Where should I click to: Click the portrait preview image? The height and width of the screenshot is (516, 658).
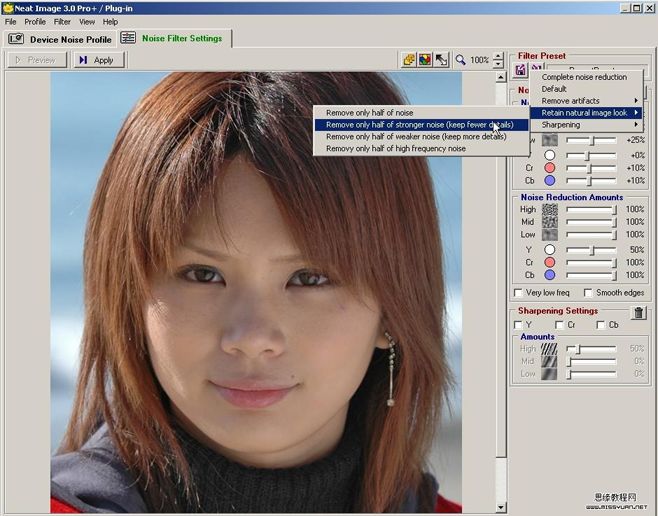coord(256,292)
